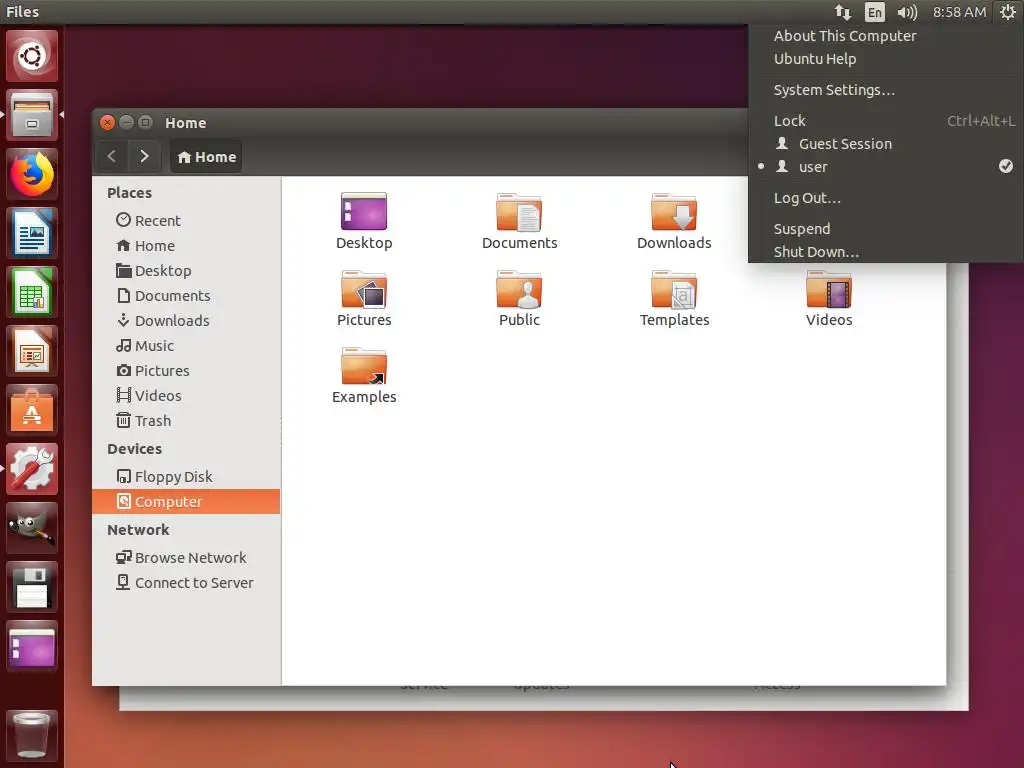Image resolution: width=1024 pixels, height=768 pixels.
Task: Select Music in Places sidebar
Action: pos(186,345)
